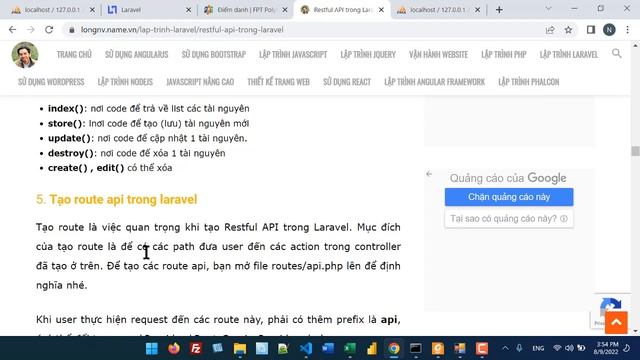The width and height of the screenshot is (640, 360).
Task: Open the VẬN HÀNH WEBSITE menu
Action: tap(438, 54)
